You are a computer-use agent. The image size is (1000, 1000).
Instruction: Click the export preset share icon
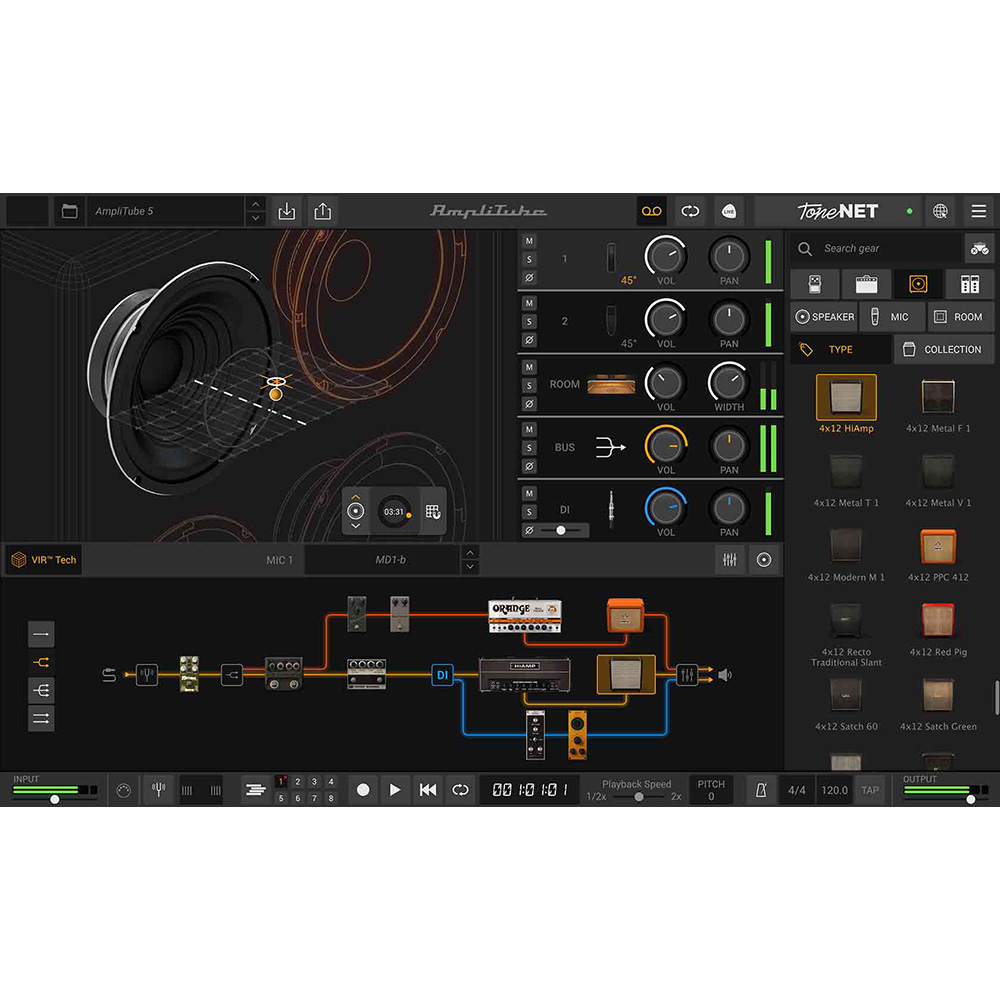click(323, 211)
